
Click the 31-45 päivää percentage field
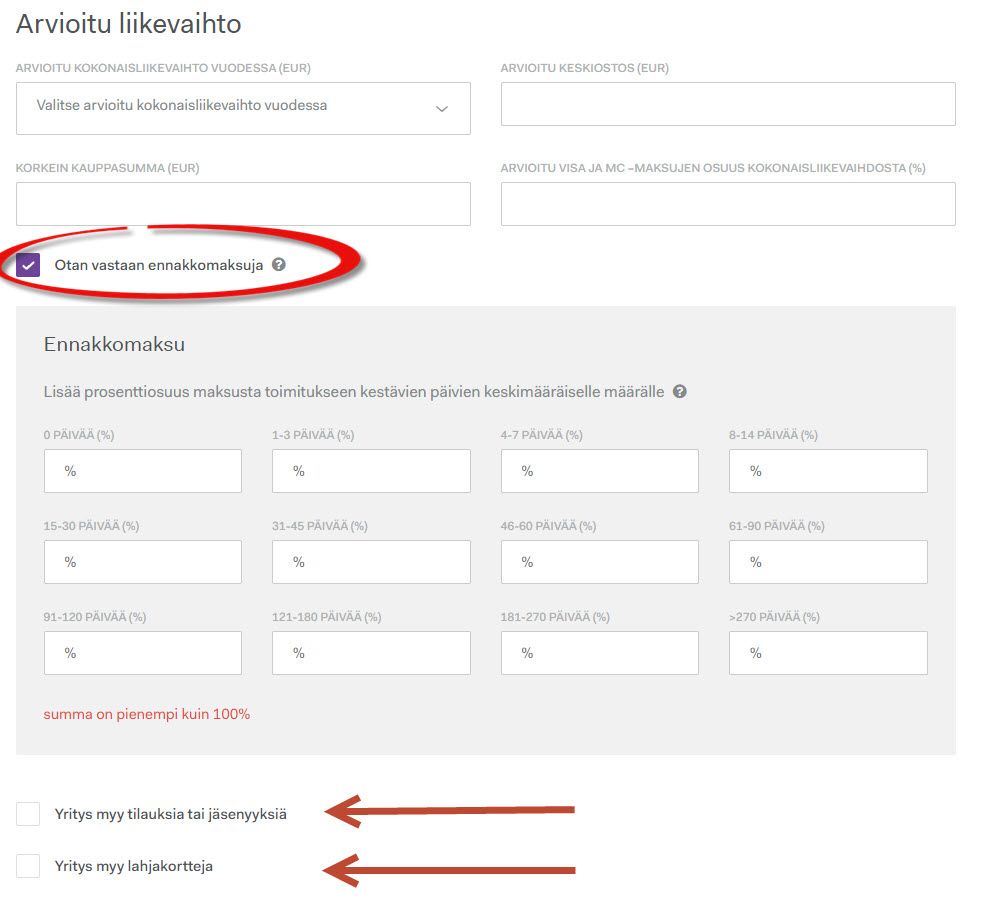point(371,562)
